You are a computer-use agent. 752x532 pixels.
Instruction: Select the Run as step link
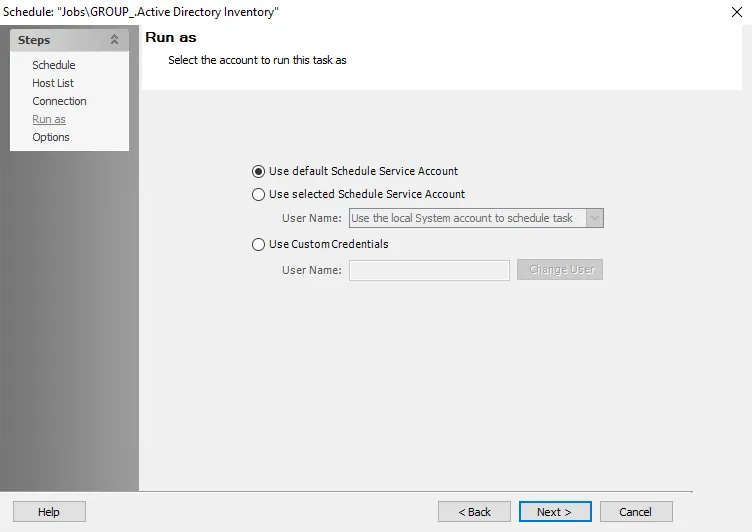coord(49,119)
